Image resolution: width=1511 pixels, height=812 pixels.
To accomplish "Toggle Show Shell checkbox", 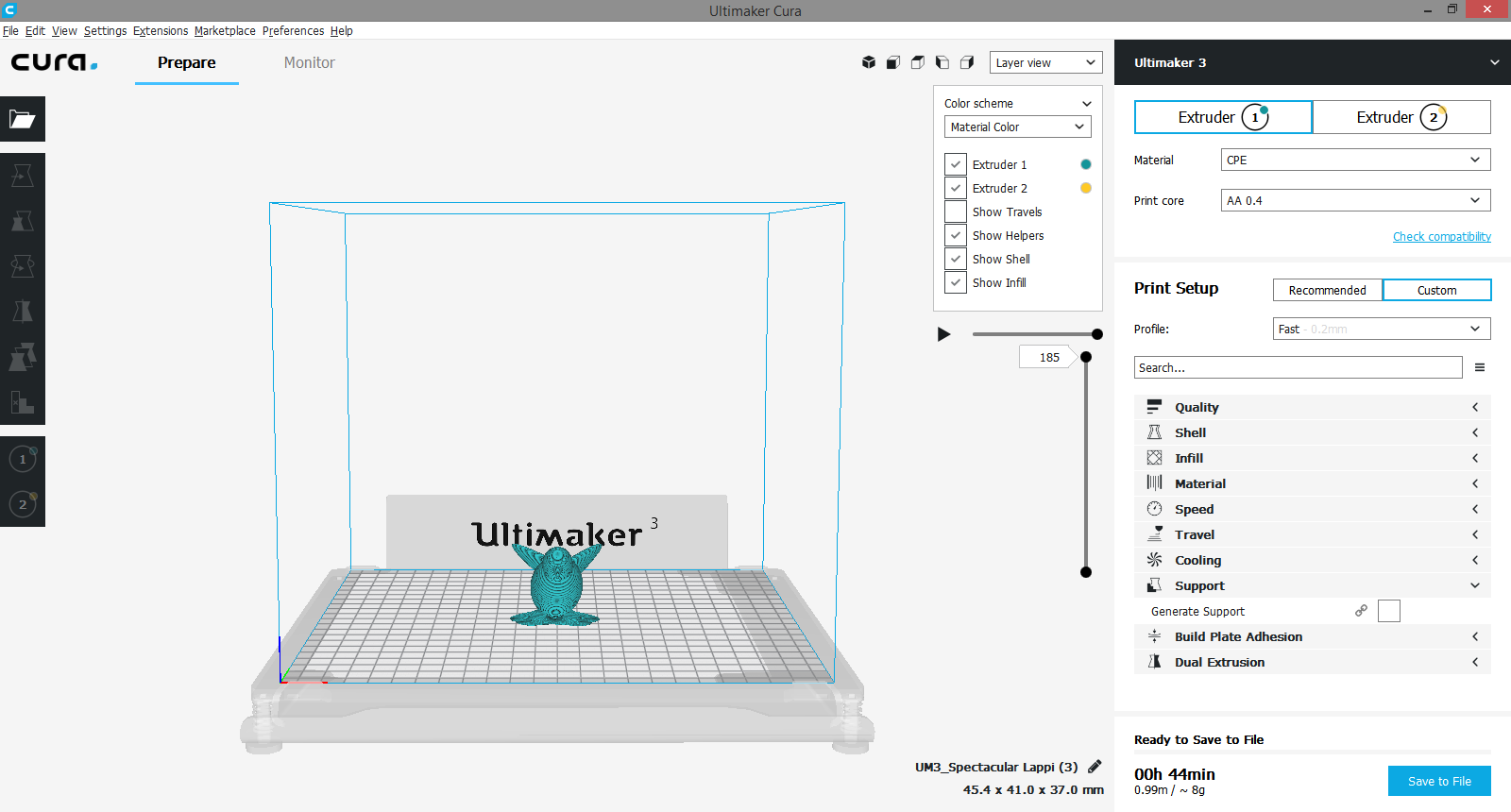I will (x=956, y=259).
